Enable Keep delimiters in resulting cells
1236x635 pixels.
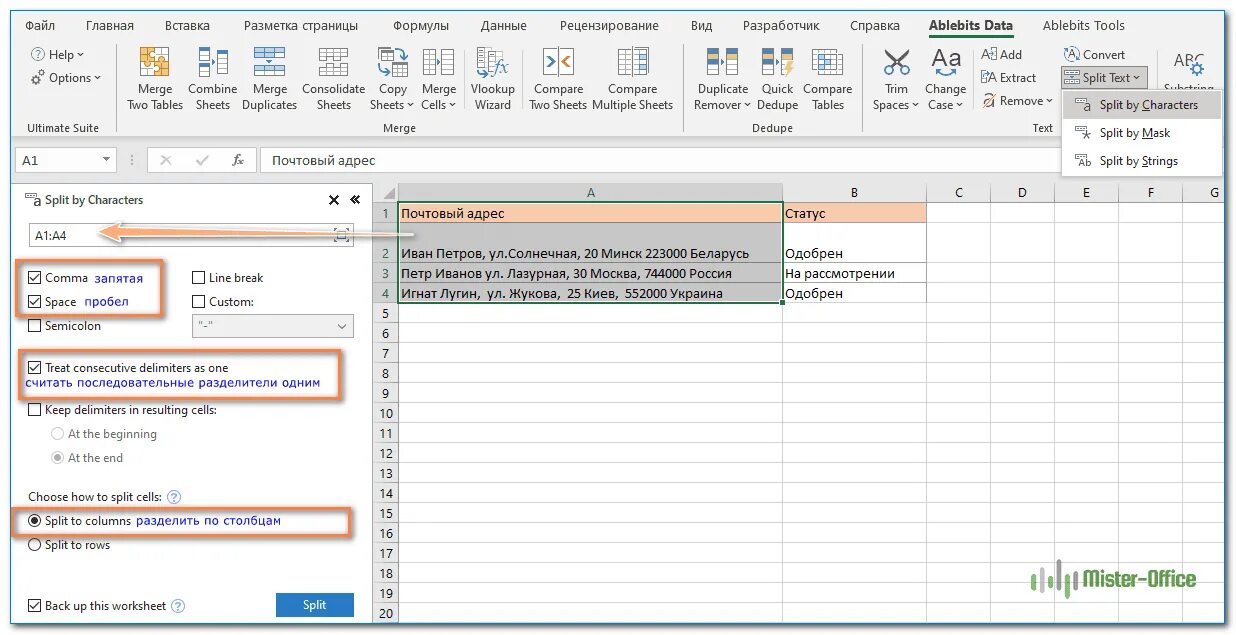coord(36,410)
